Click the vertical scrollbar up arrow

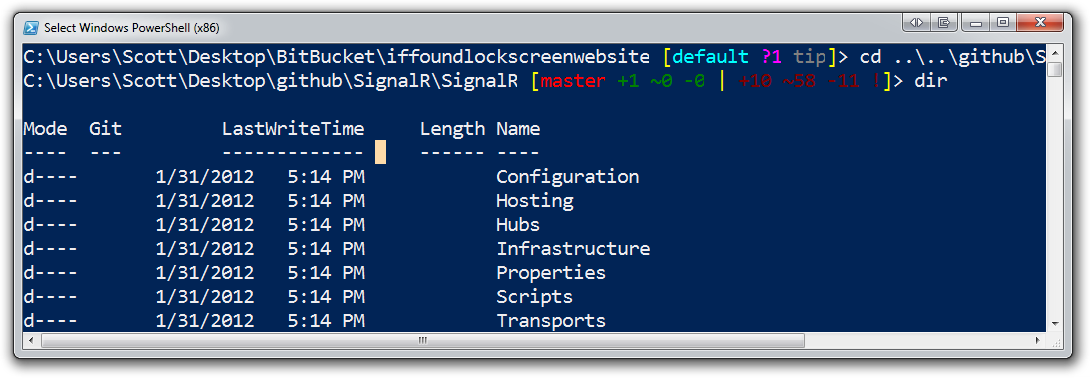point(1055,53)
